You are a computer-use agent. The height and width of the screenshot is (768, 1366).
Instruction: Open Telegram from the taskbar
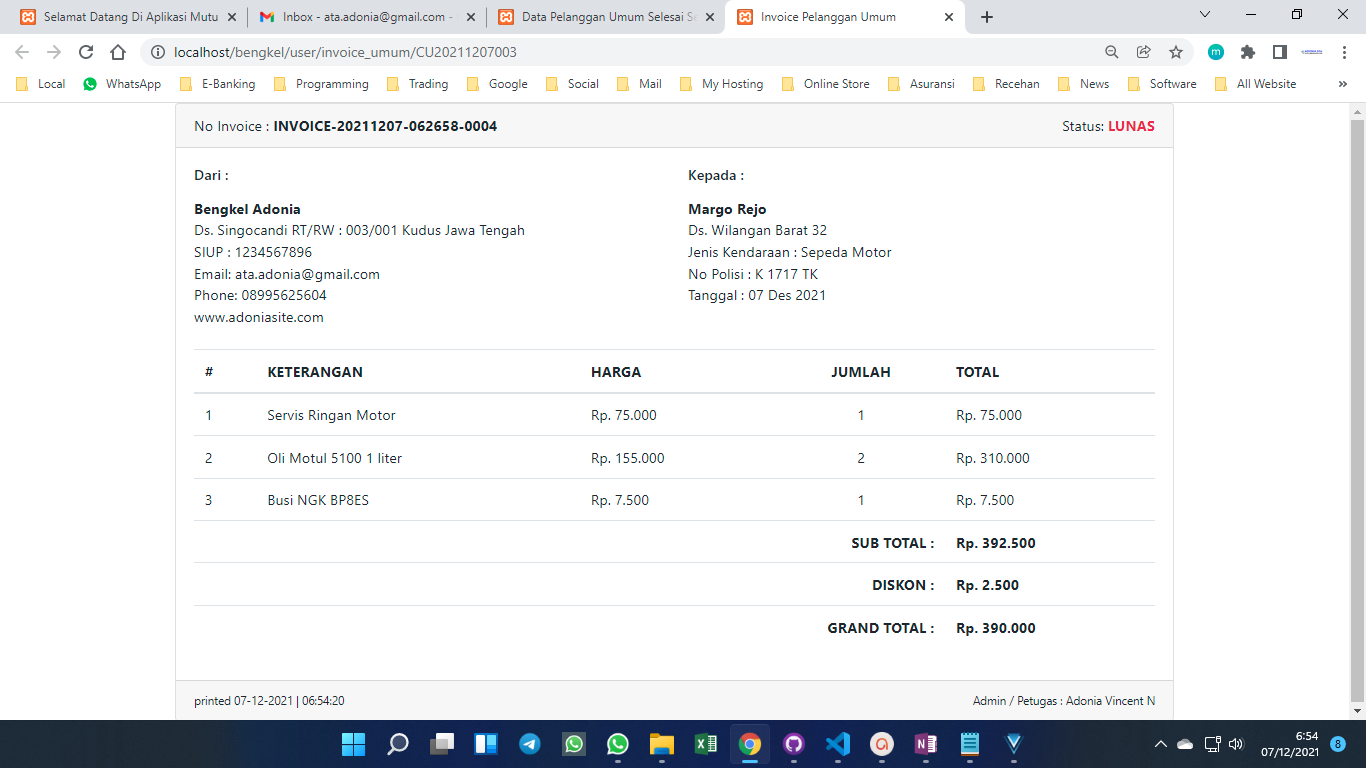[x=530, y=744]
